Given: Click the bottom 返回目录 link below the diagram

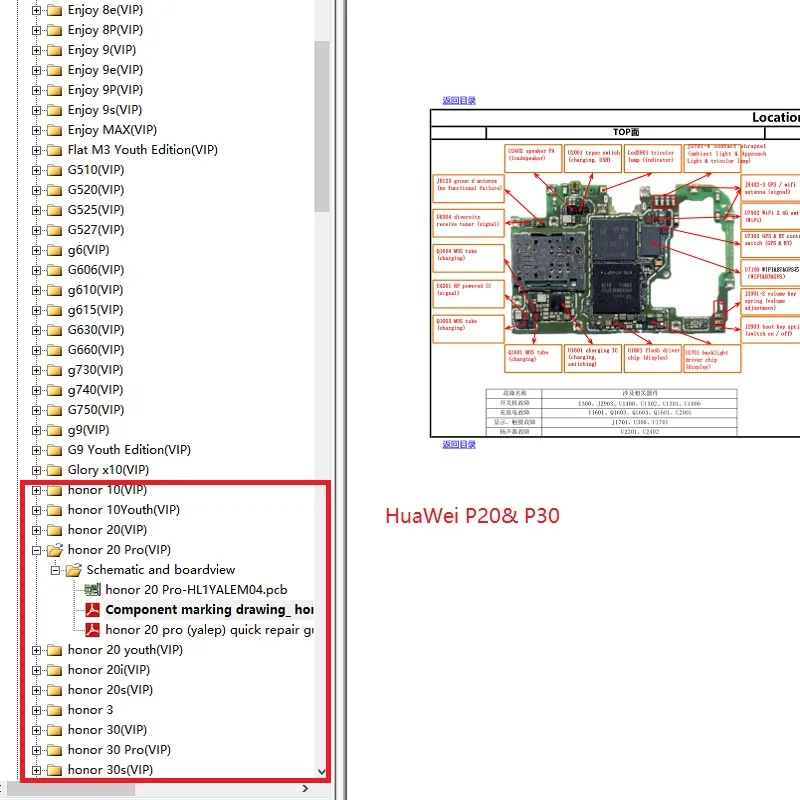Looking at the screenshot, I should (x=459, y=444).
